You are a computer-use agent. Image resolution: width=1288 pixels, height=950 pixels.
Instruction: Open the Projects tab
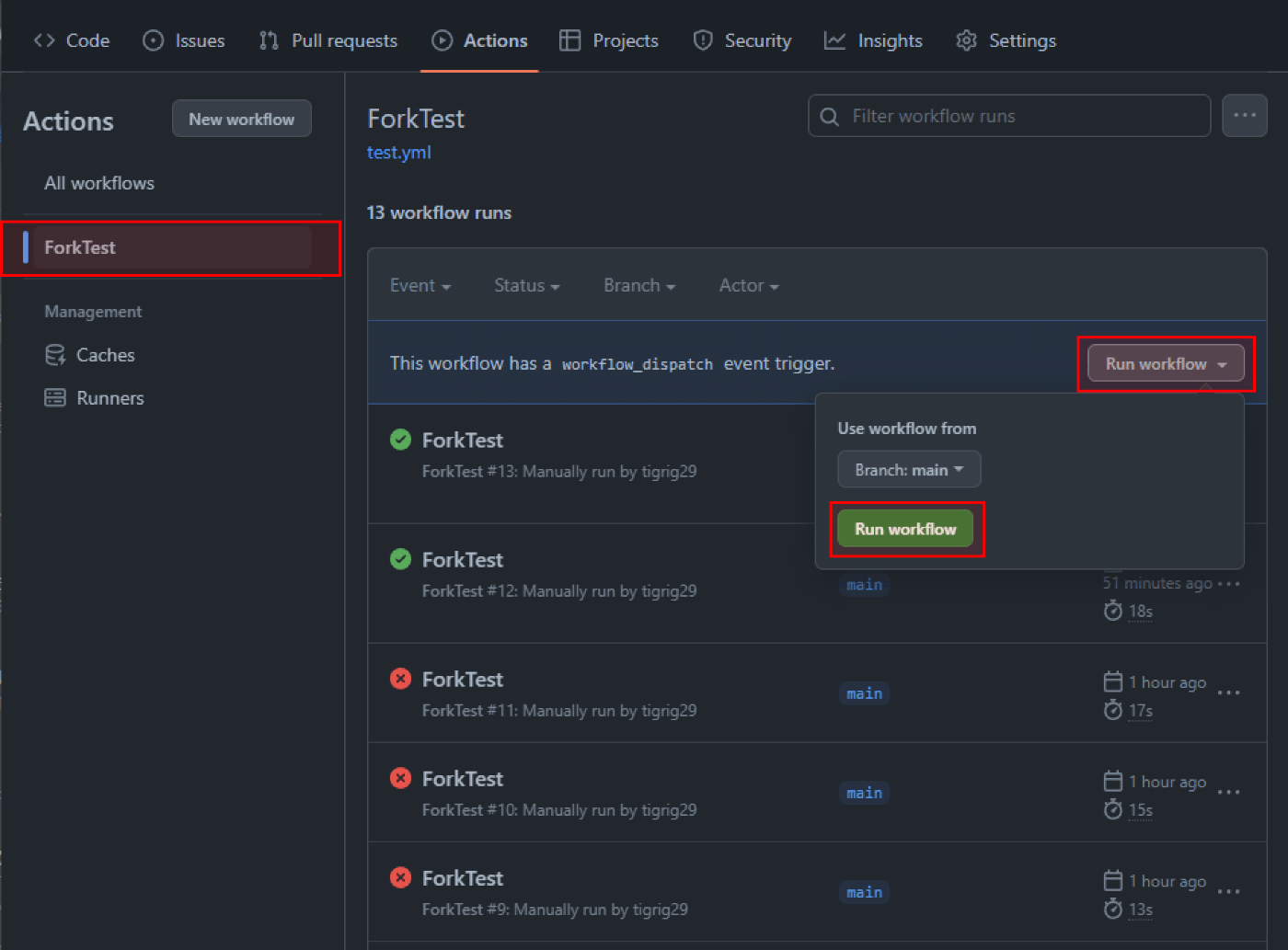(609, 40)
